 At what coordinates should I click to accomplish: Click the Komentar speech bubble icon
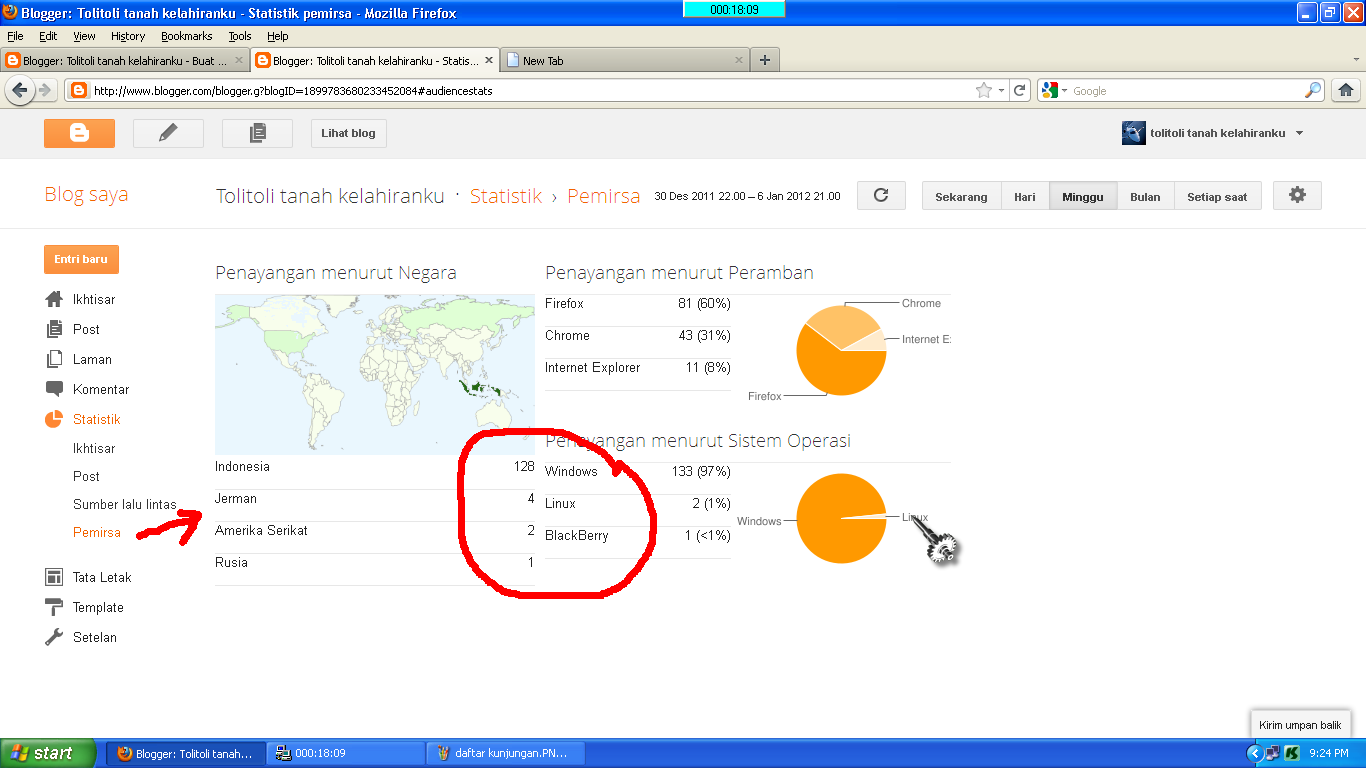[x=54, y=389]
